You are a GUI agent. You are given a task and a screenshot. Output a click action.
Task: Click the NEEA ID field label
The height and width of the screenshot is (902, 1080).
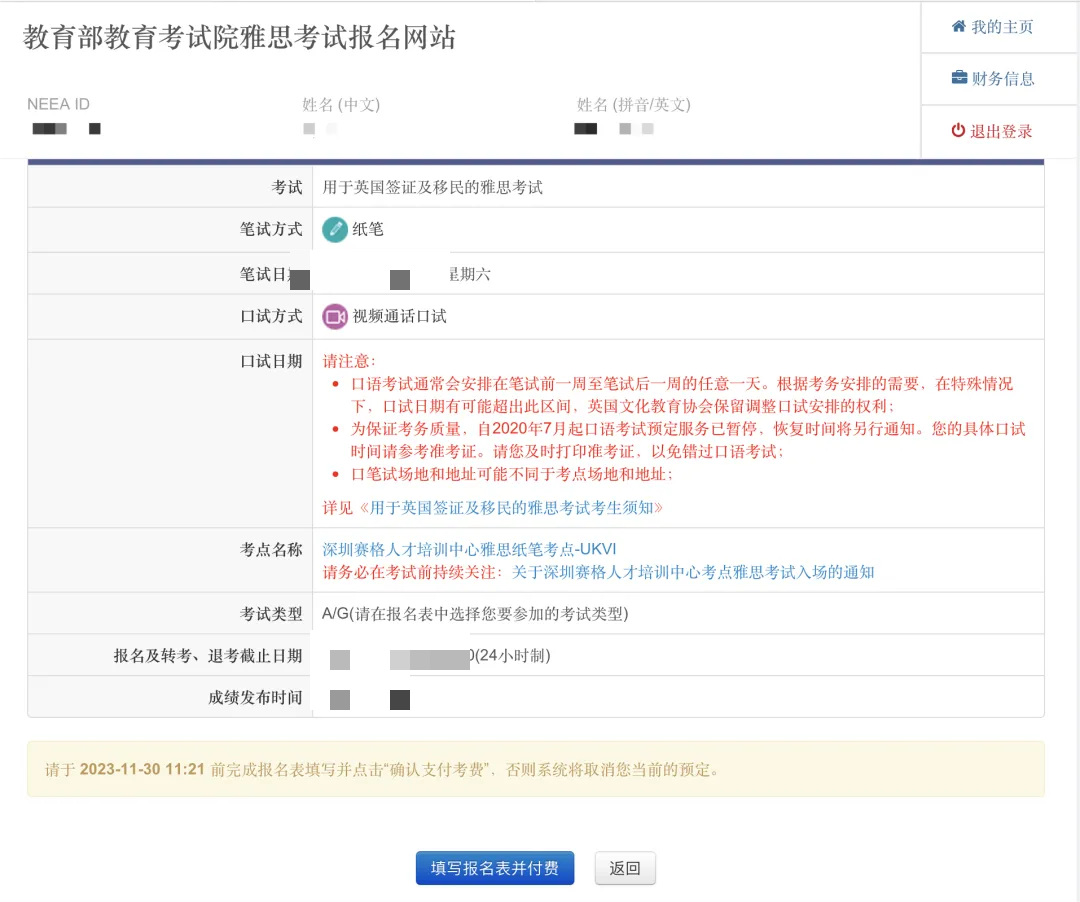point(58,103)
